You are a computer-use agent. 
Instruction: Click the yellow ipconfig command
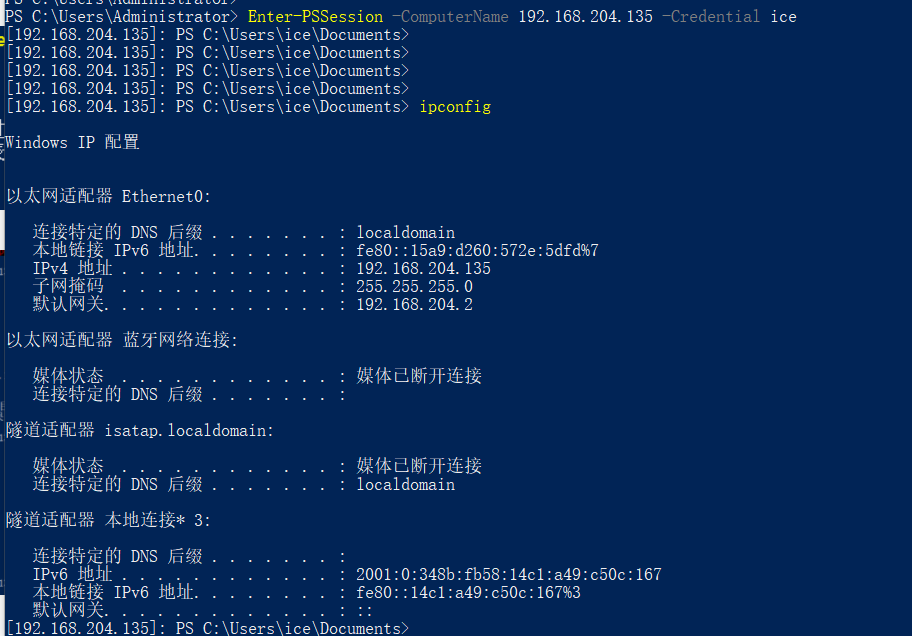(455, 107)
